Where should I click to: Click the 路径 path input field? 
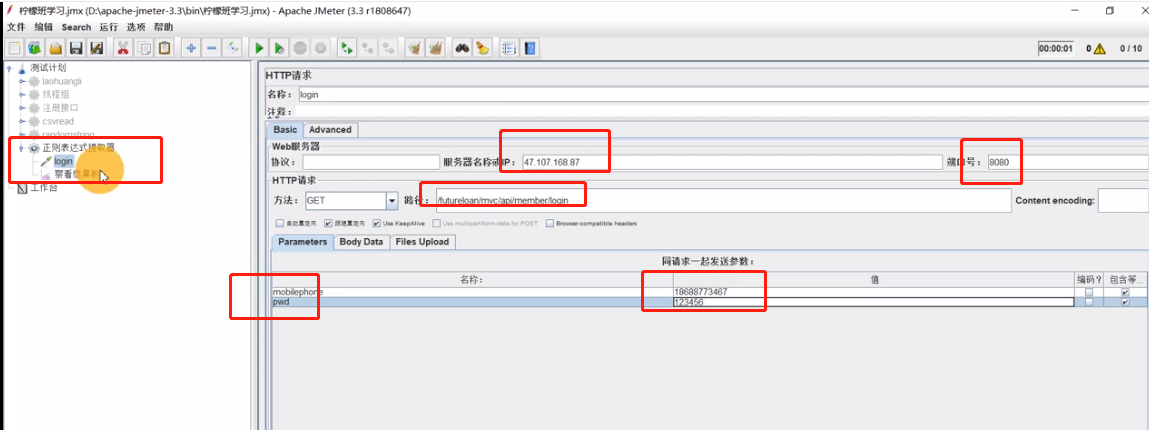click(723, 200)
